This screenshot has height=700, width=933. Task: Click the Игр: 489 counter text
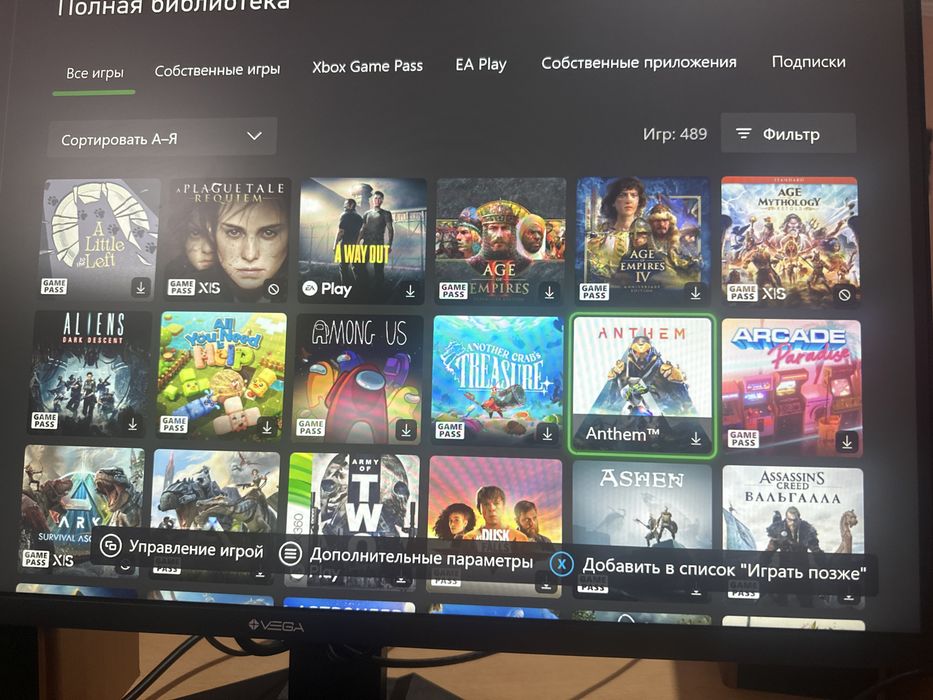[x=675, y=134]
